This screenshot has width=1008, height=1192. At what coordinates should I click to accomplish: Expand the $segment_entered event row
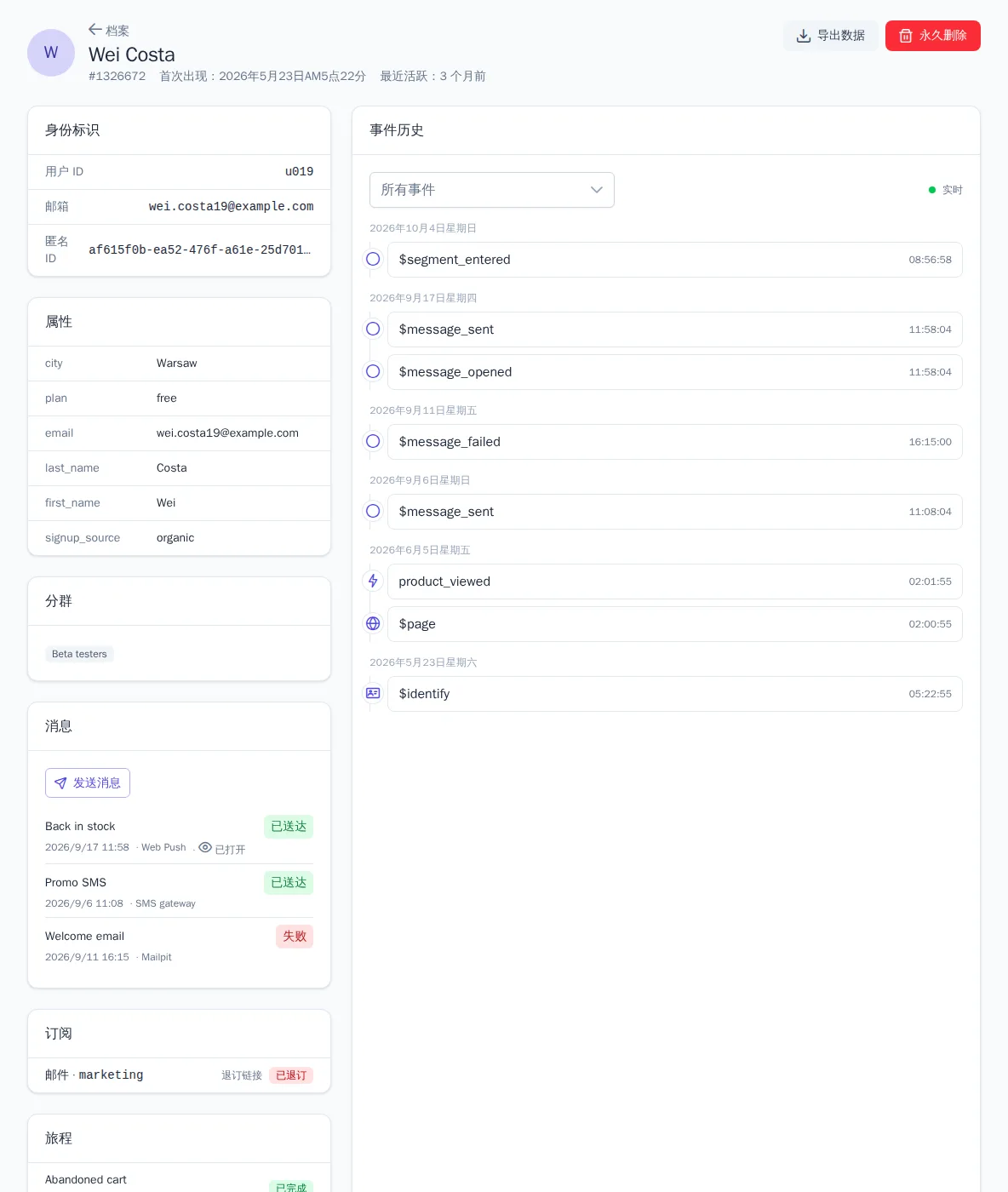(675, 260)
